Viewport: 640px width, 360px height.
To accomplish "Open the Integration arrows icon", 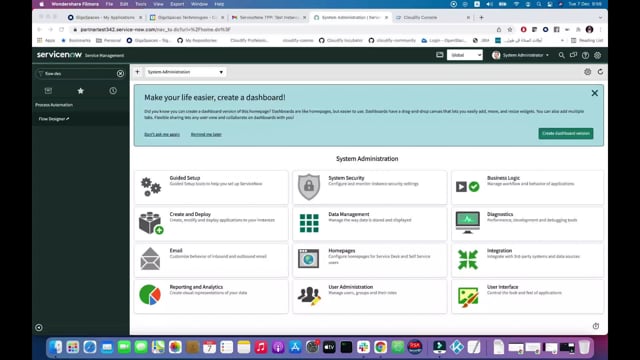I will 468,260.
